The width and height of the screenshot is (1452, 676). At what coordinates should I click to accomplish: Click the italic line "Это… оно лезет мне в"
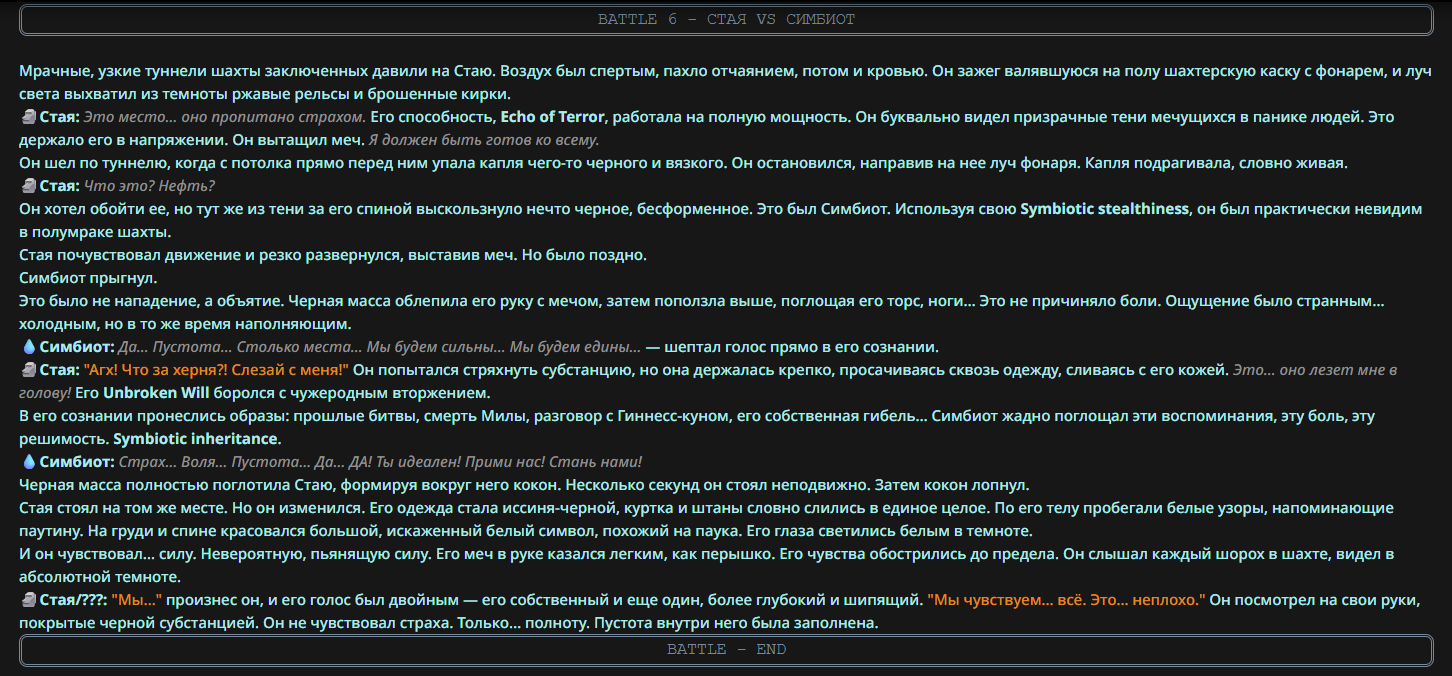pyautogui.click(x=1315, y=371)
